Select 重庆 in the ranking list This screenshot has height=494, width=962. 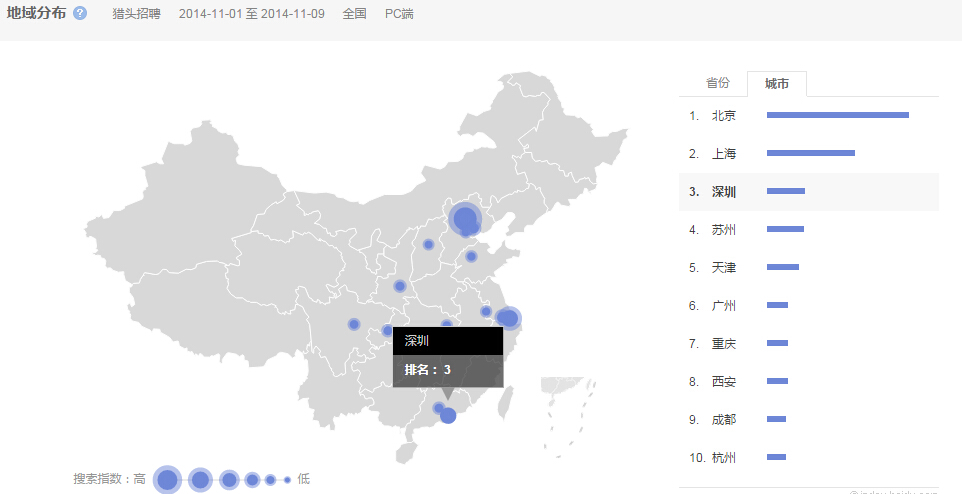724,344
